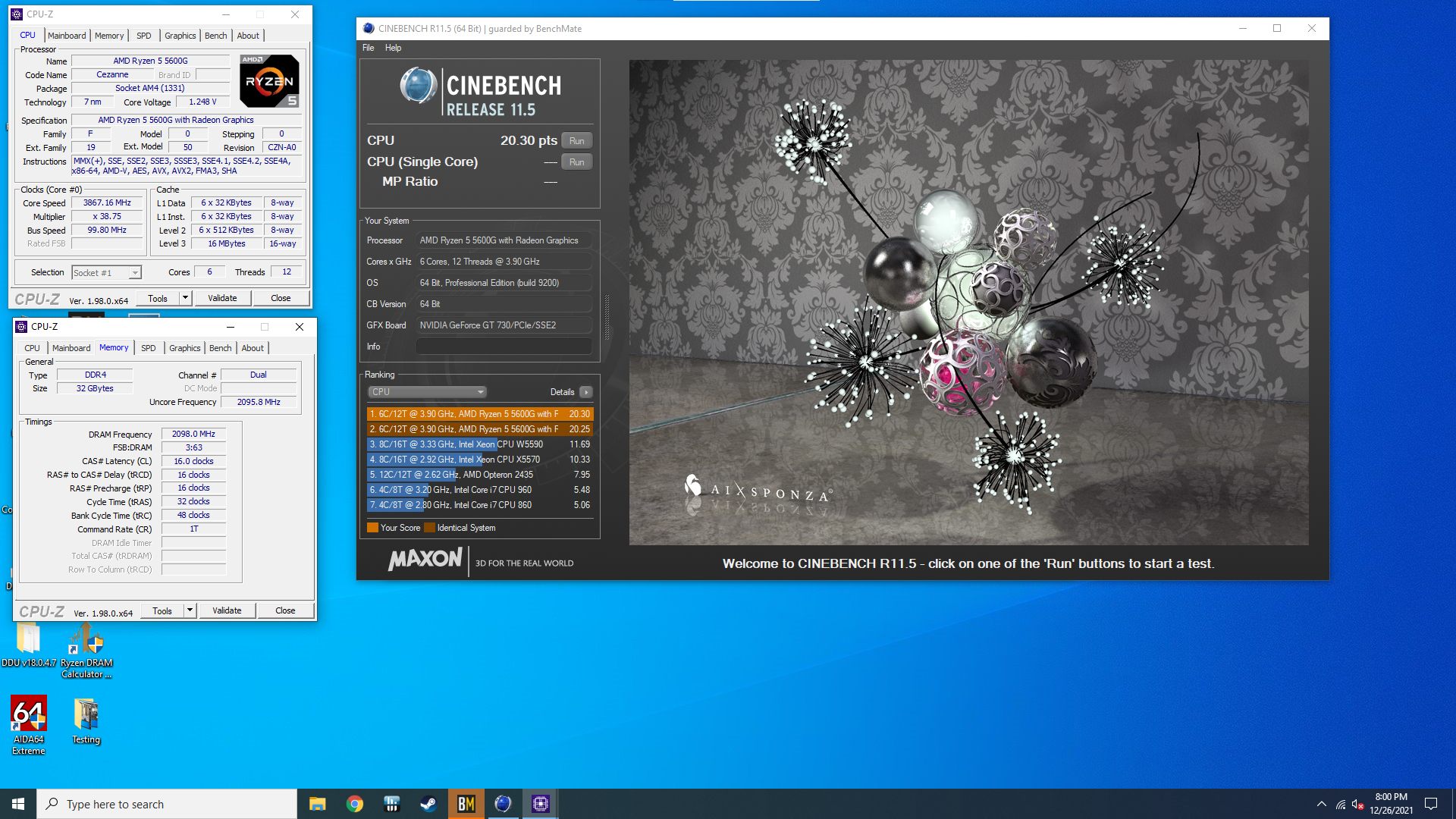
Task: Switch to CPU tab in lower CPU-Z window
Action: 32,348
